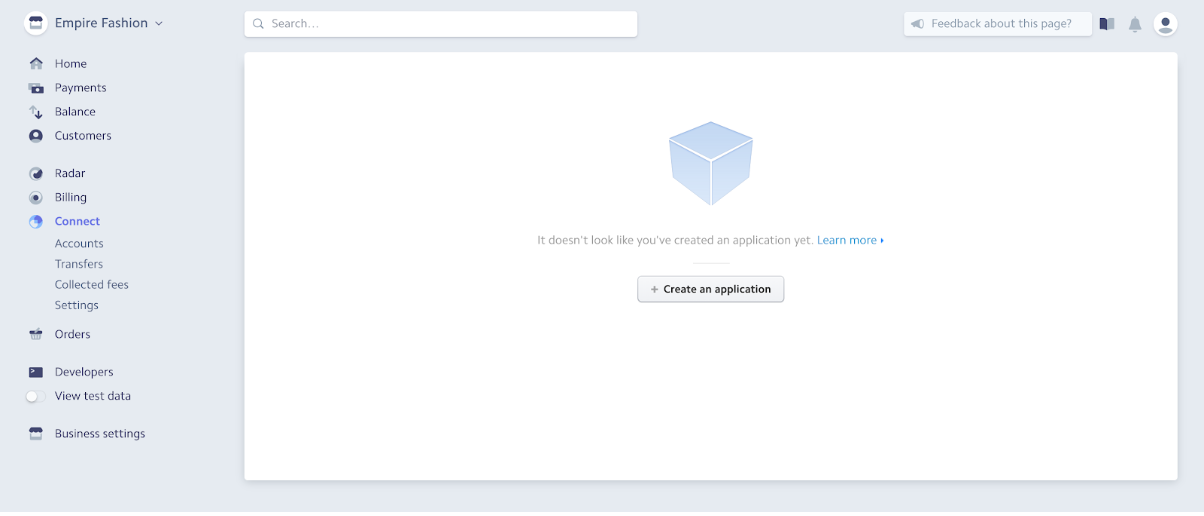This screenshot has height=516, width=1204.
Task: Click the feedback megaphone icon
Action: point(917,24)
